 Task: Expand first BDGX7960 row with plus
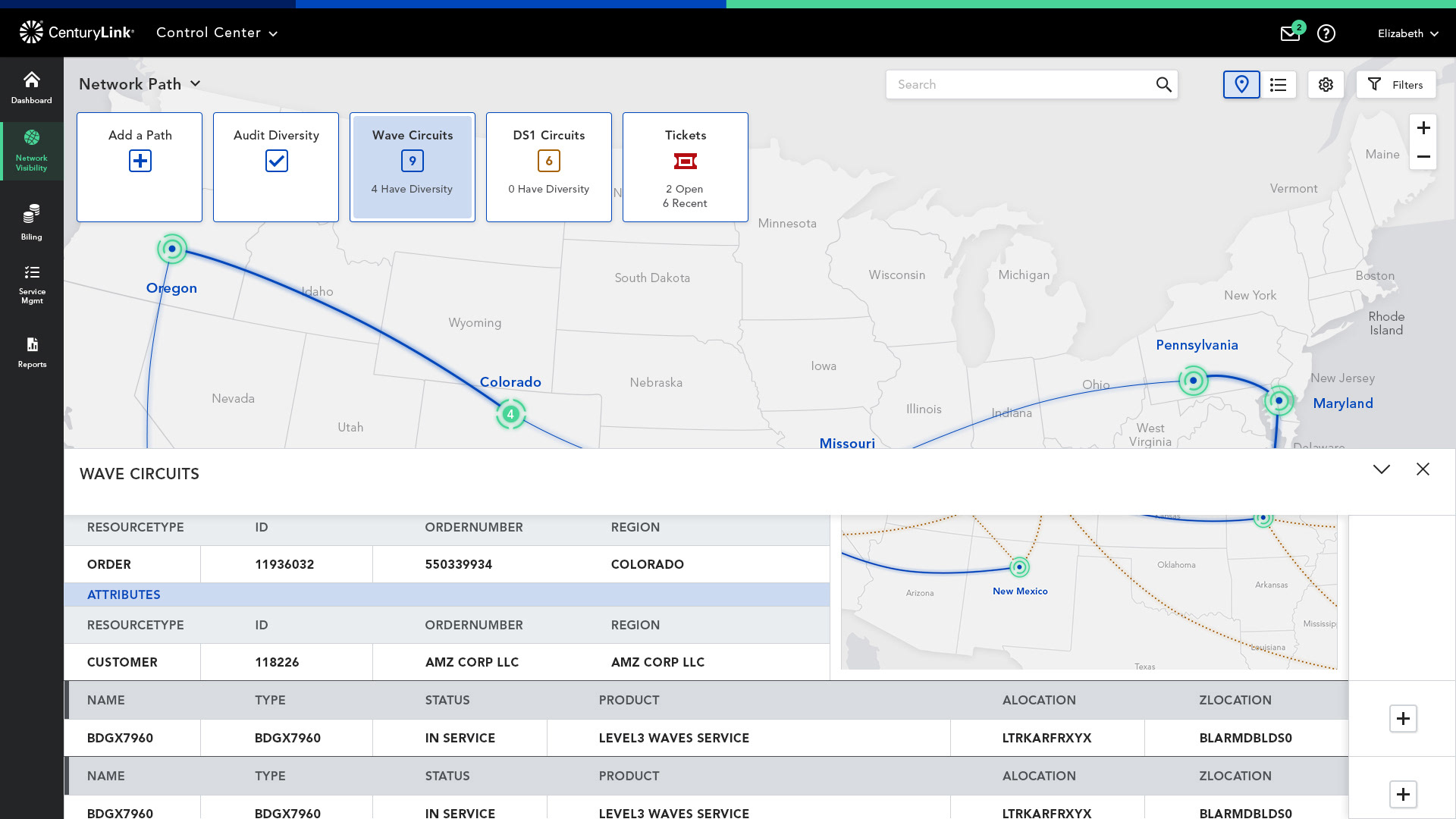point(1403,719)
